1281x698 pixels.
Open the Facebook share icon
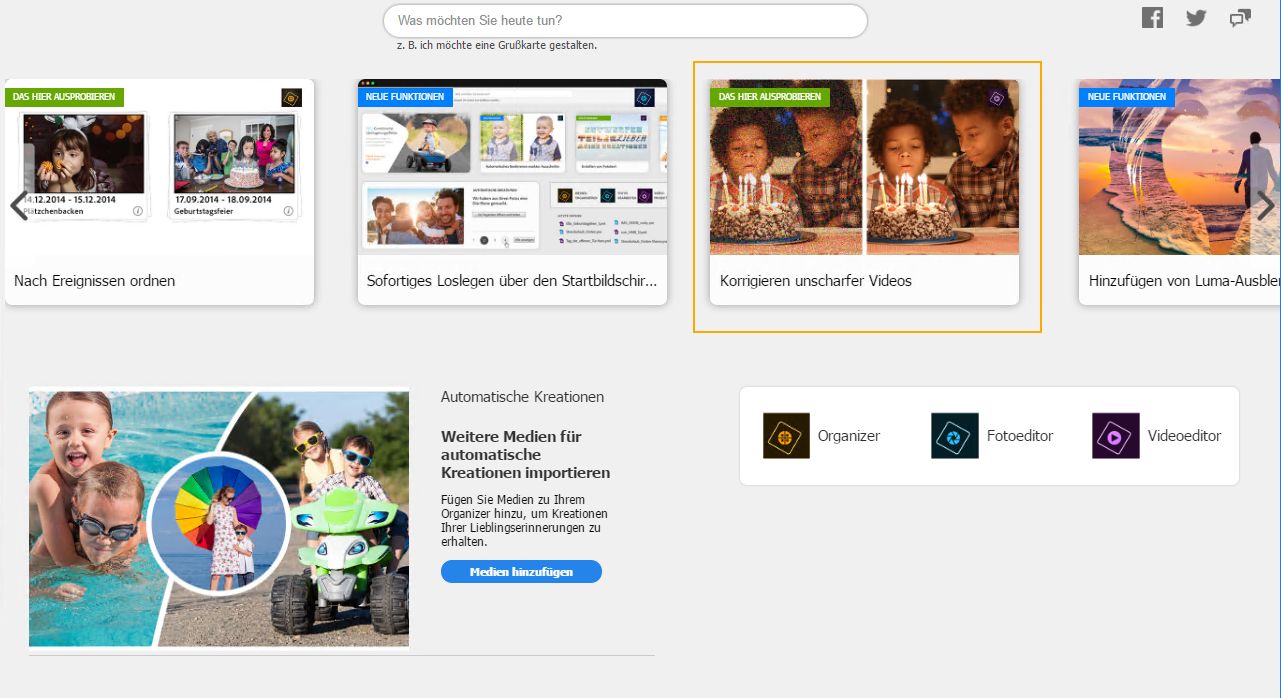1152,17
